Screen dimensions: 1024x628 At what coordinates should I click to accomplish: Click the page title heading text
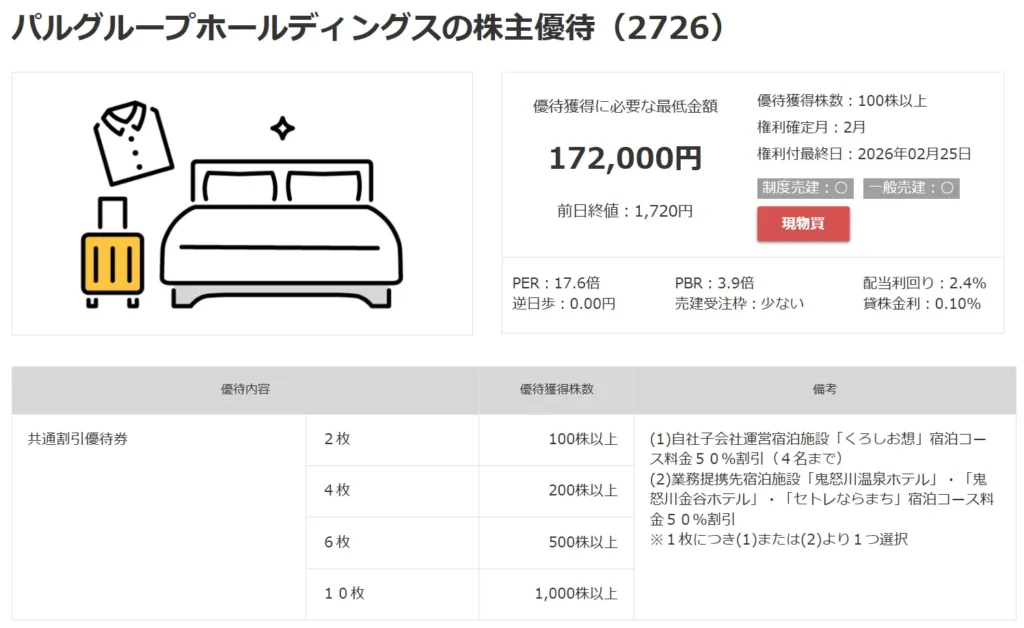click(x=366, y=30)
